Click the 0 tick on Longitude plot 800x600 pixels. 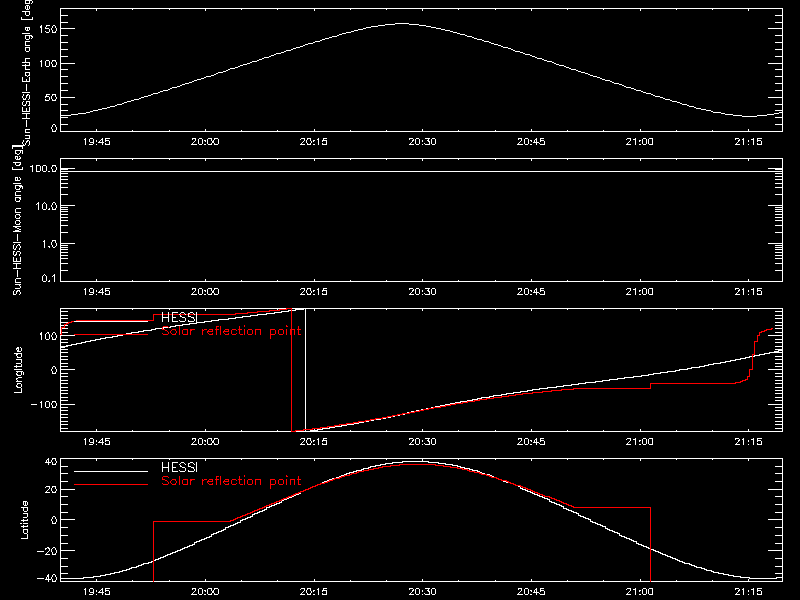point(54,370)
